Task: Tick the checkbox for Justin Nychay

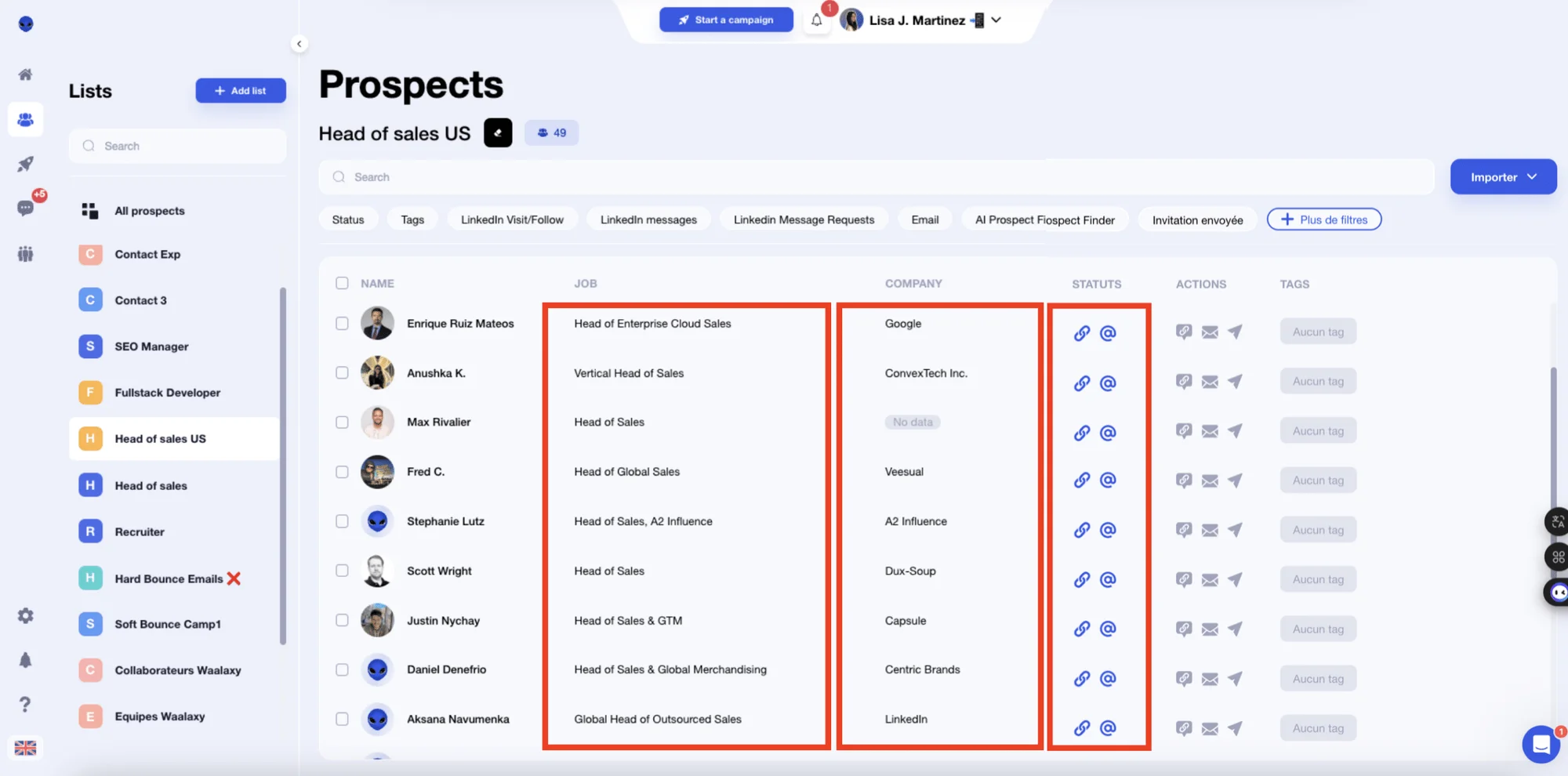Action: coord(342,620)
